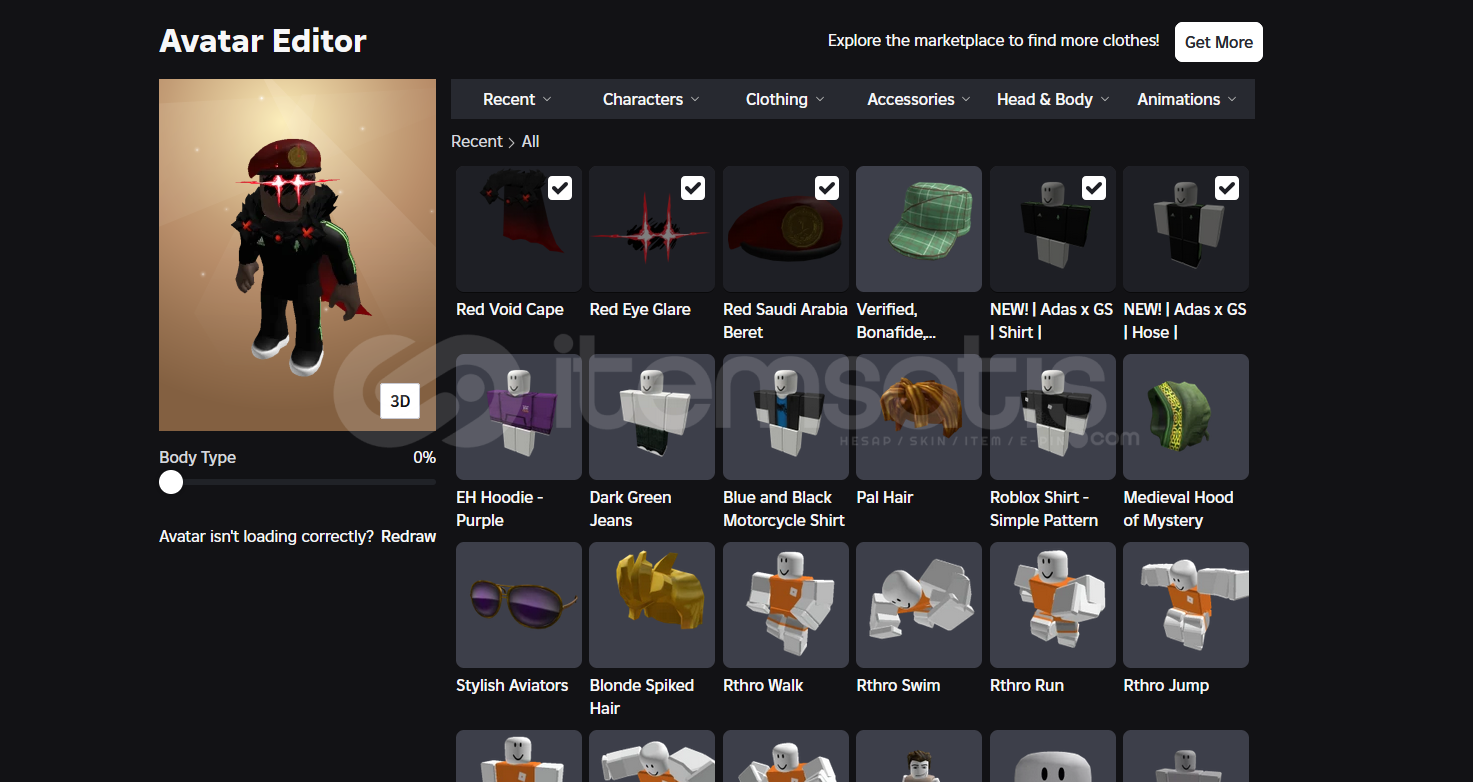Uncheck the Red Saudi Arabia Beret checkbox

(x=827, y=188)
